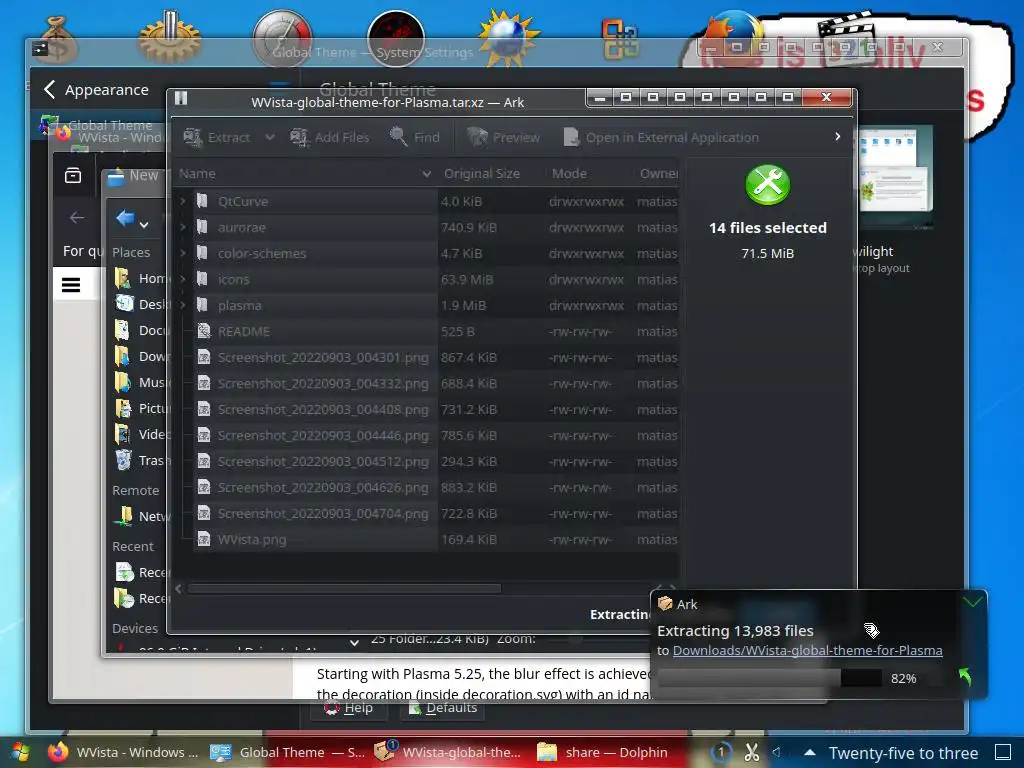Click Preview in Ark toolbar
Screen dimensions: 1024x768
(x=504, y=137)
